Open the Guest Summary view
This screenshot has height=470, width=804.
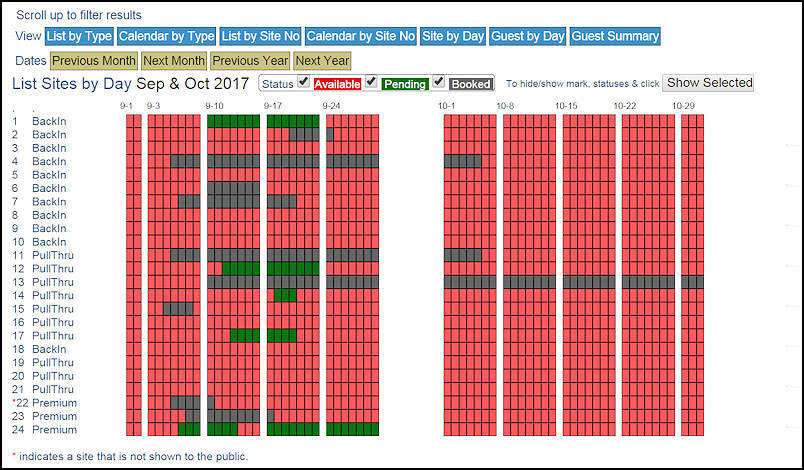[615, 36]
